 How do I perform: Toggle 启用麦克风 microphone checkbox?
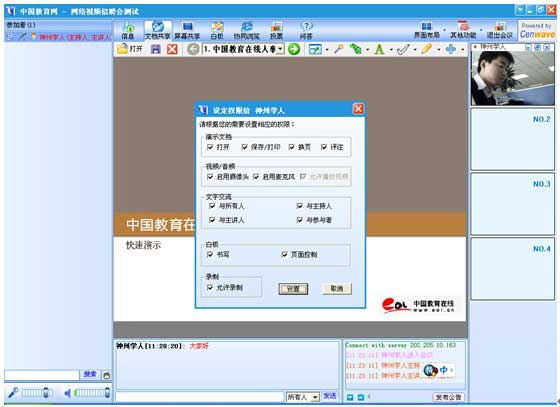pyautogui.click(x=256, y=176)
